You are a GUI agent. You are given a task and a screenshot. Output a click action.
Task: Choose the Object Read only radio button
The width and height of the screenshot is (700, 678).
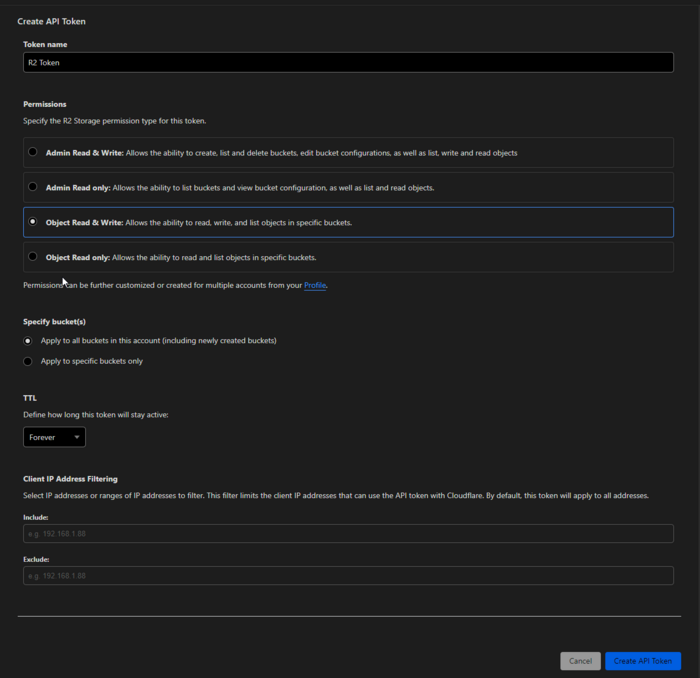pyautogui.click(x=33, y=257)
